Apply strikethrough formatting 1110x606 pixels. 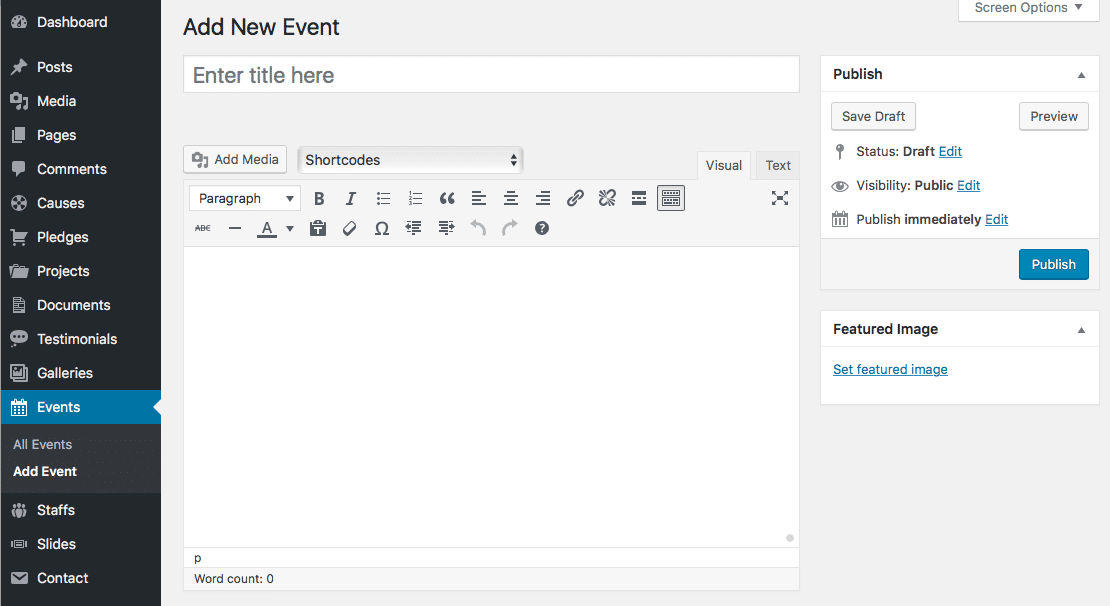click(x=202, y=228)
